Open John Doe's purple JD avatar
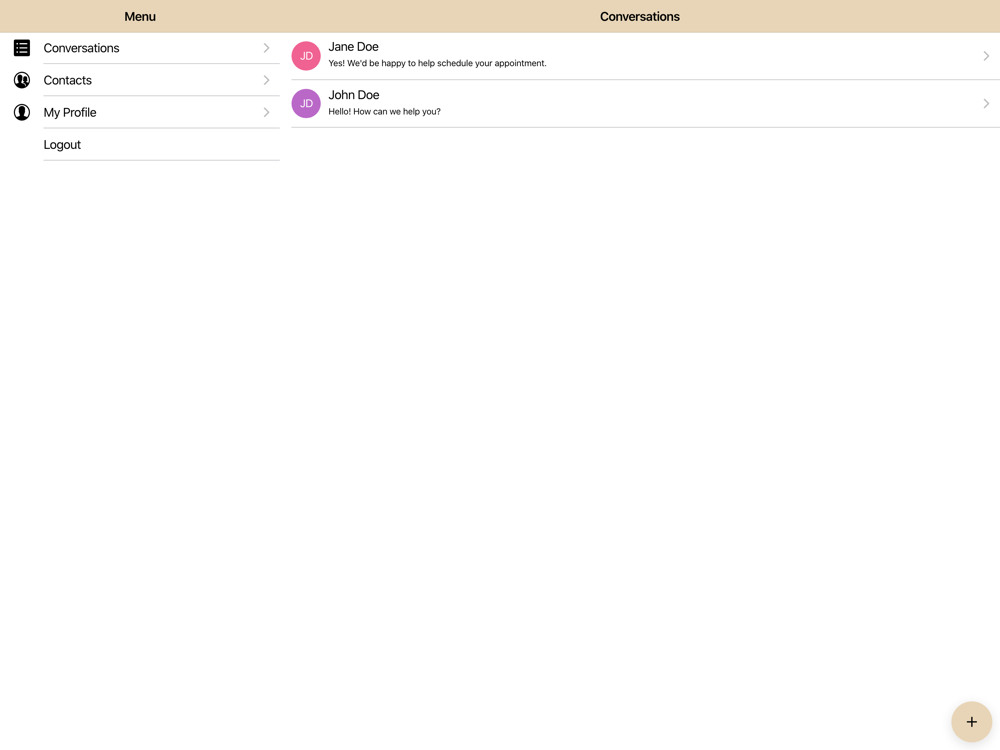 306,103
